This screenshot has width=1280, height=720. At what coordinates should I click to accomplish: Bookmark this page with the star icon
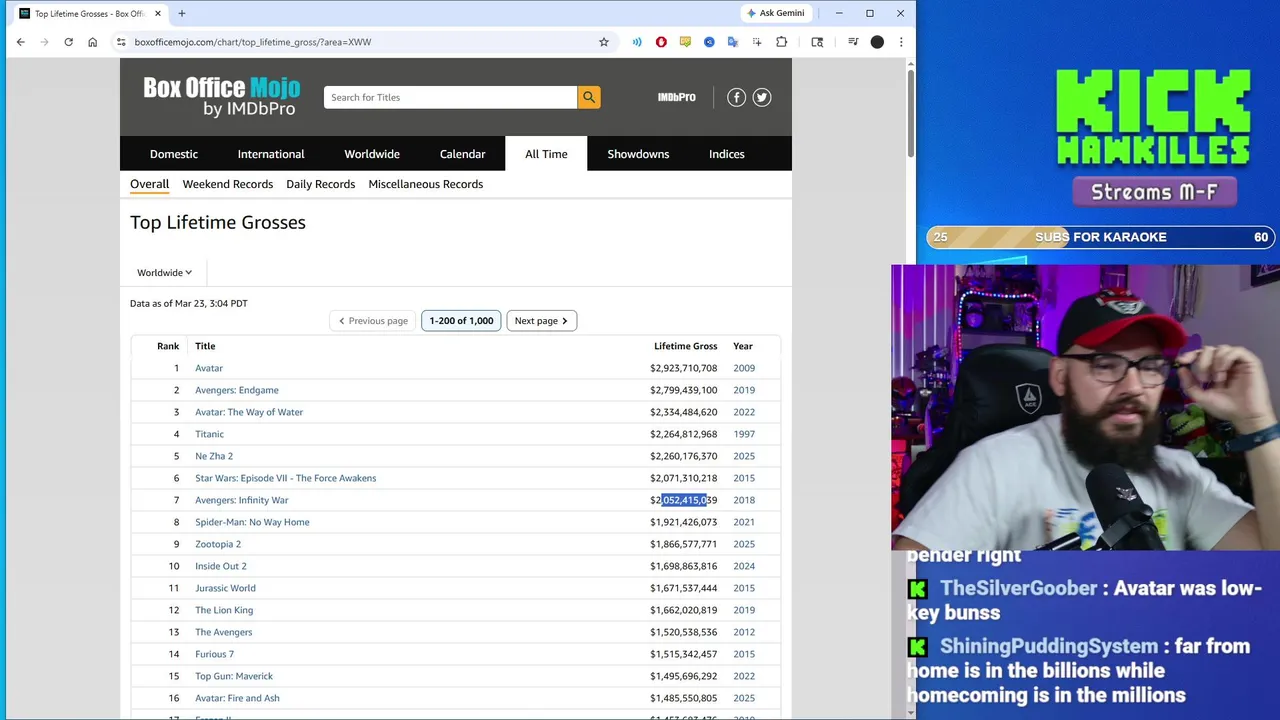(603, 42)
